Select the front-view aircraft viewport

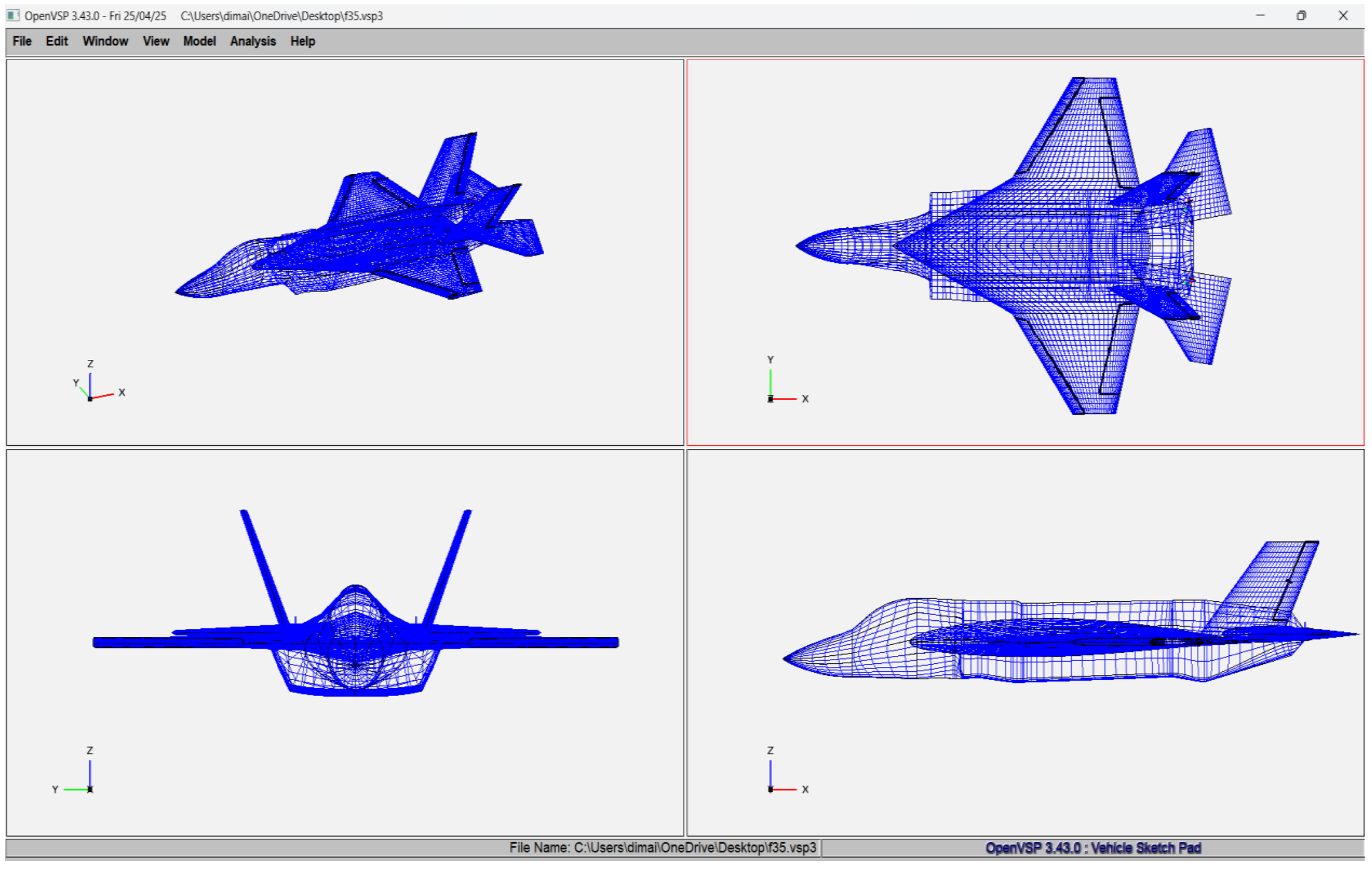point(345,642)
